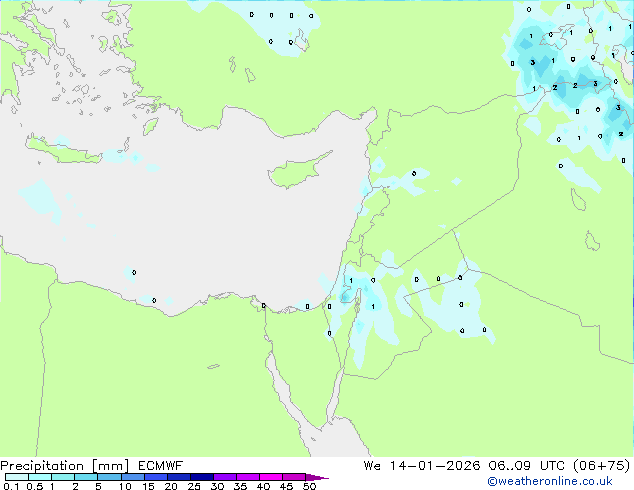This screenshot has height=490, width=634.
Task: Open the weatheronline.co.uk link
Action: (x=550, y=481)
